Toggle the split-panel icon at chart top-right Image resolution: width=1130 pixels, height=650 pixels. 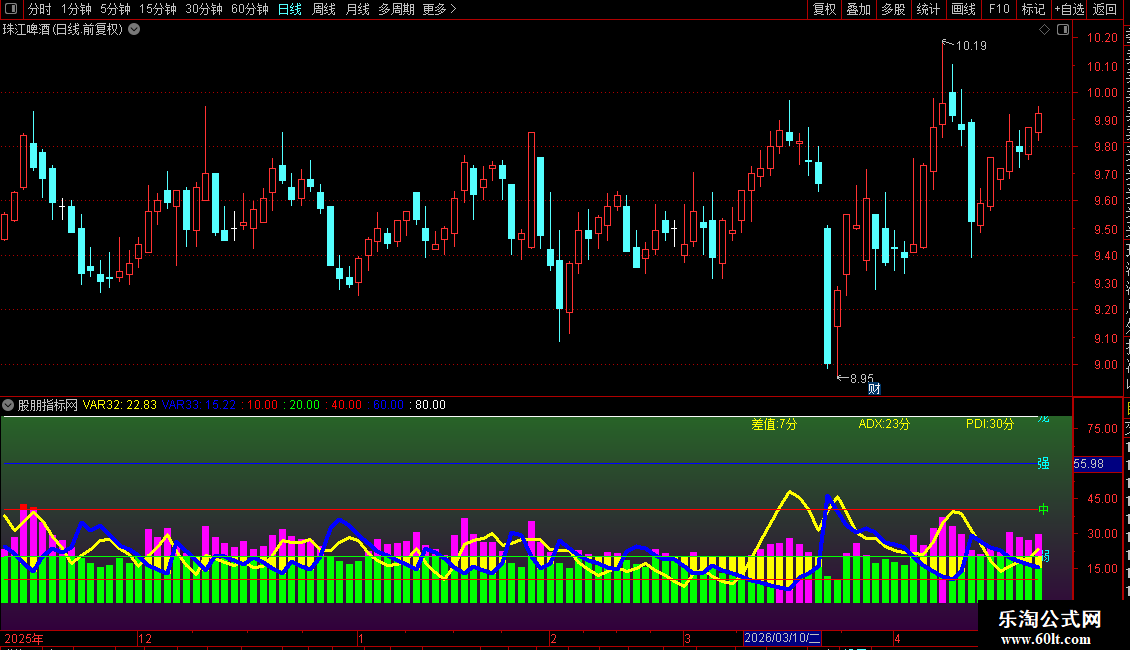[x=1063, y=30]
